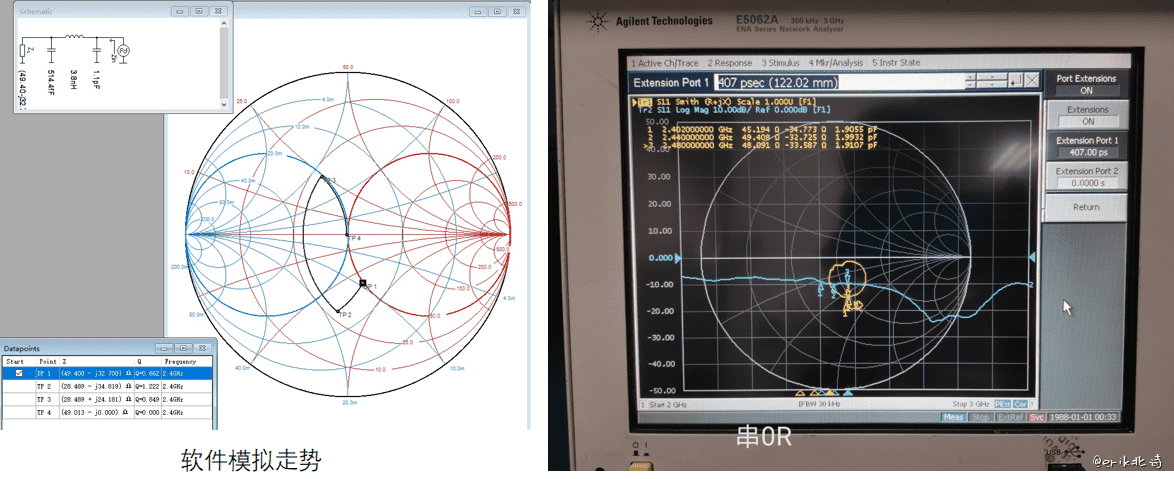1174x479 pixels.
Task: Toggle the Extensions ON softkey
Action: pos(1085,115)
